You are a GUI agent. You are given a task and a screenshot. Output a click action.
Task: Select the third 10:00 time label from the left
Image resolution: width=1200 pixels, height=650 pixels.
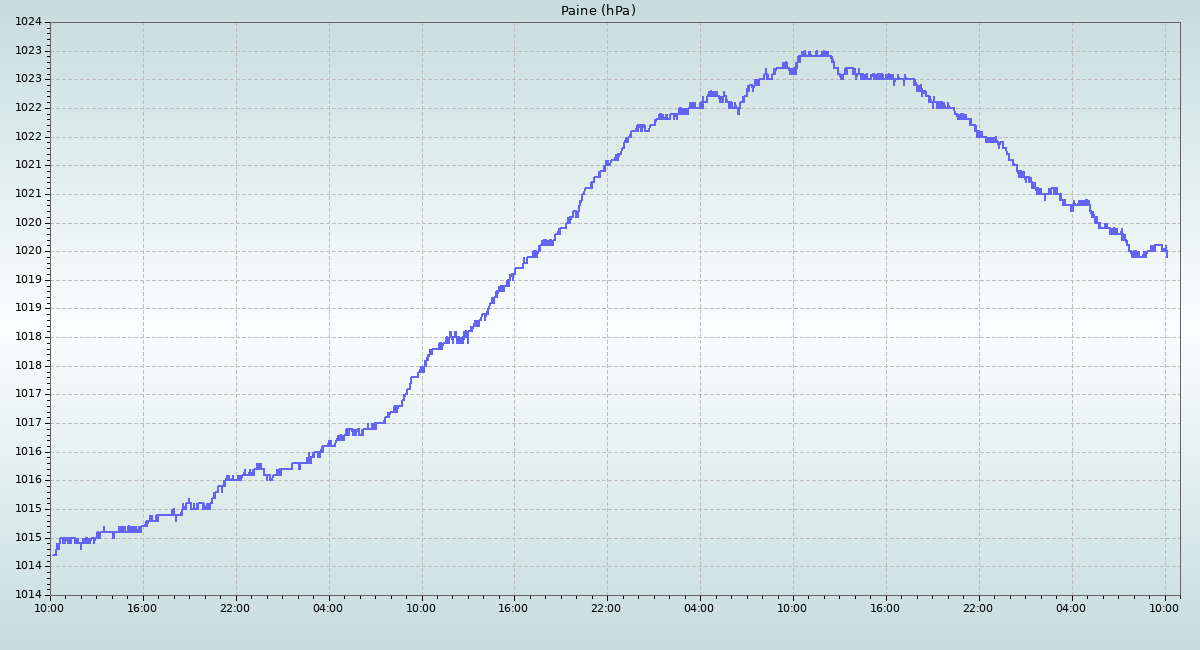(x=793, y=607)
